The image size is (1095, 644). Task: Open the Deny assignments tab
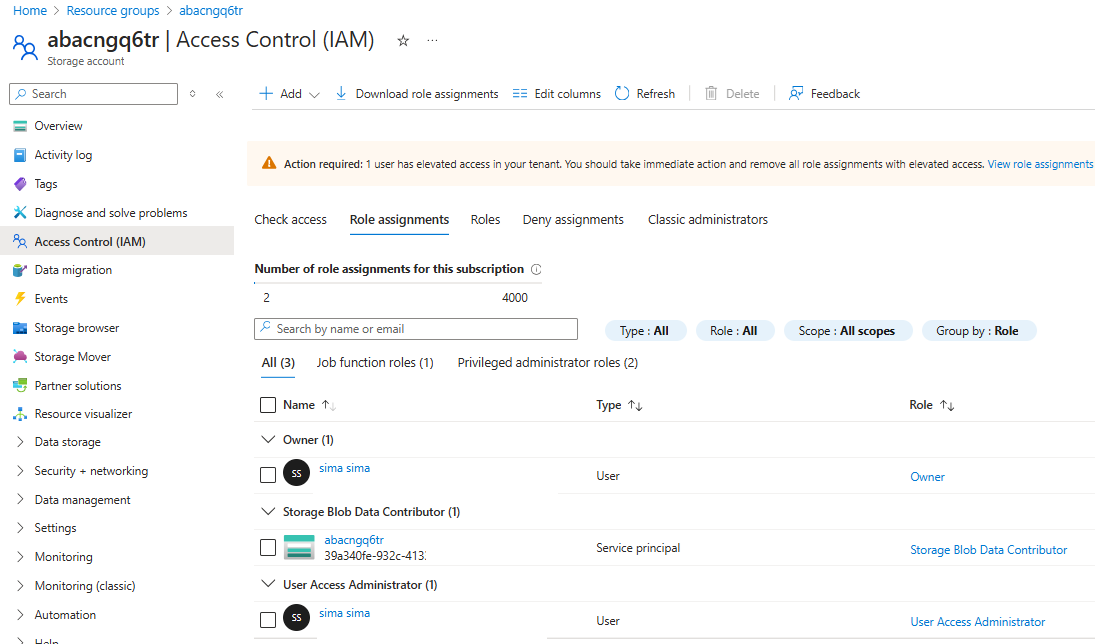pyautogui.click(x=573, y=219)
